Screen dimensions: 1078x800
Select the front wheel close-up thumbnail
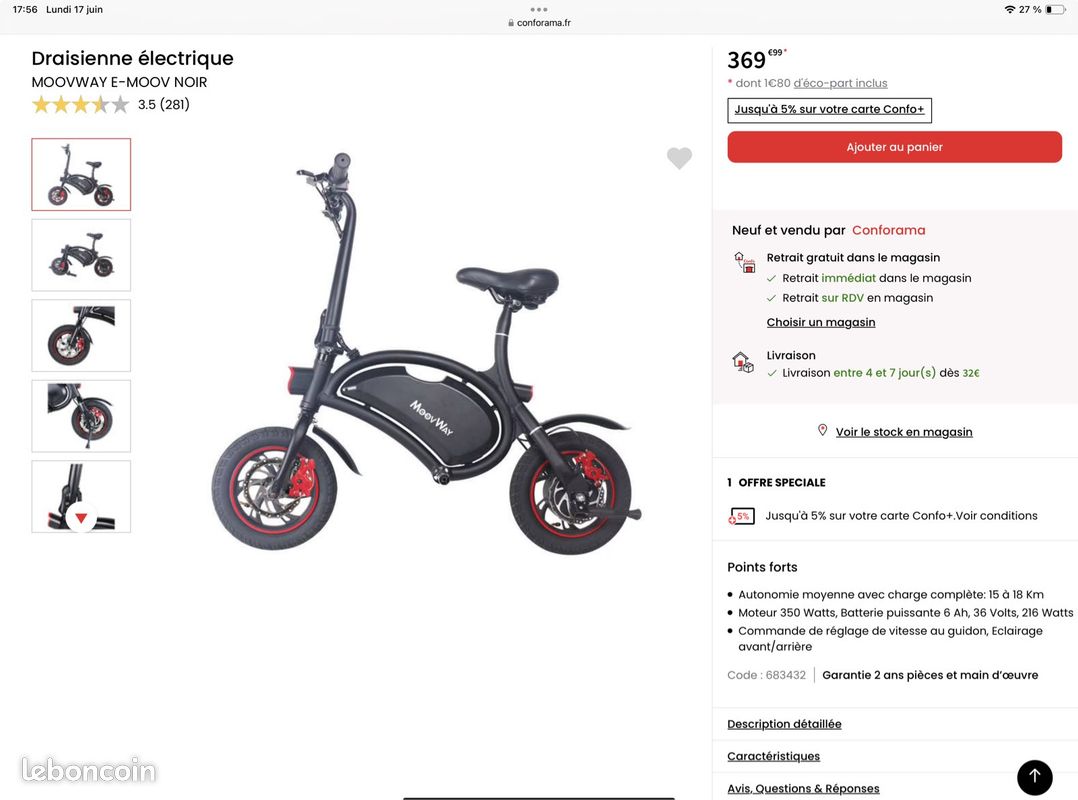81,335
